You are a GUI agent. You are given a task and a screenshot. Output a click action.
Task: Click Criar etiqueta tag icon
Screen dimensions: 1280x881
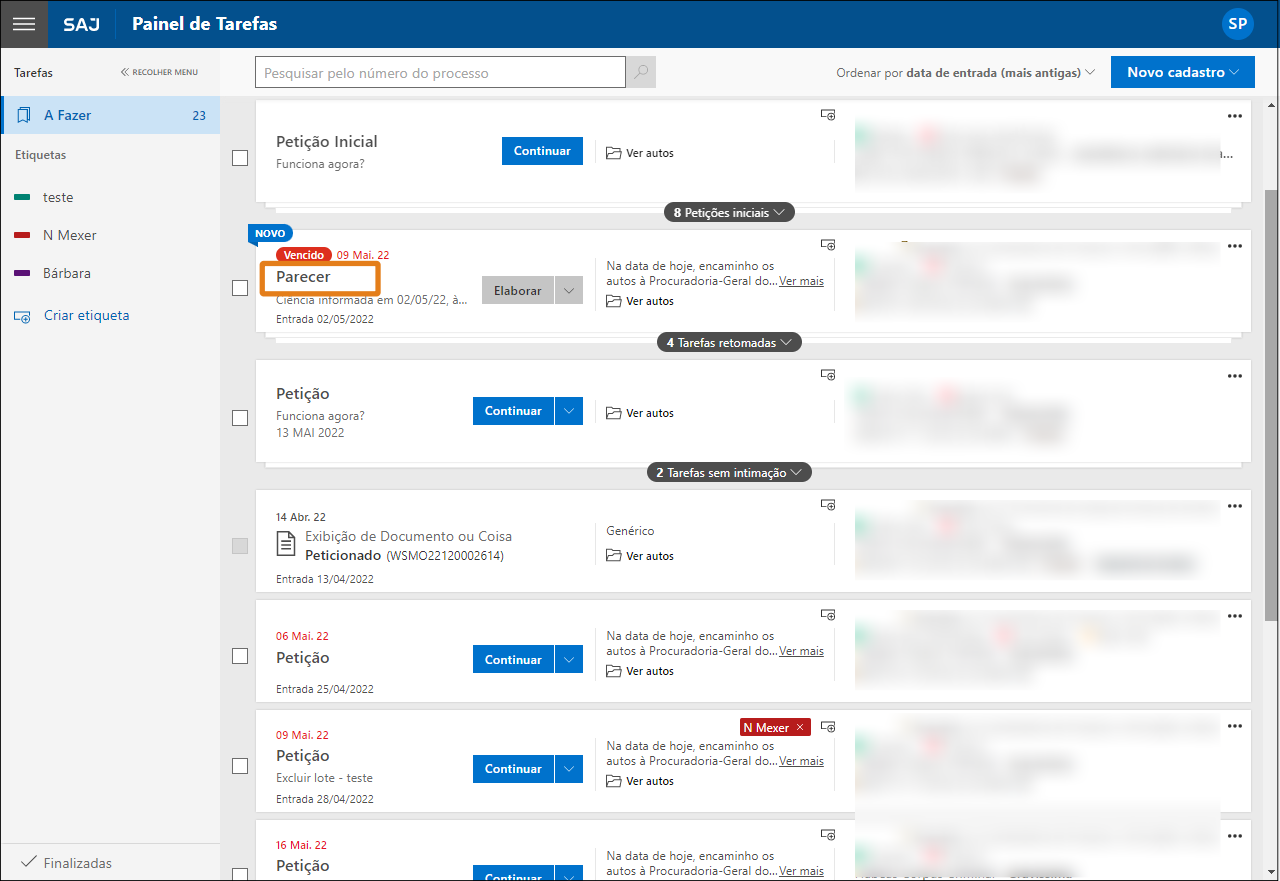[x=22, y=316]
